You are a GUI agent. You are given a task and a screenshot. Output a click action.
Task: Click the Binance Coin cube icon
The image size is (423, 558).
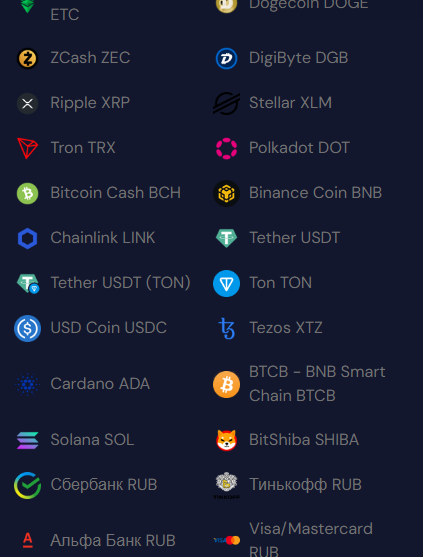pyautogui.click(x=226, y=193)
